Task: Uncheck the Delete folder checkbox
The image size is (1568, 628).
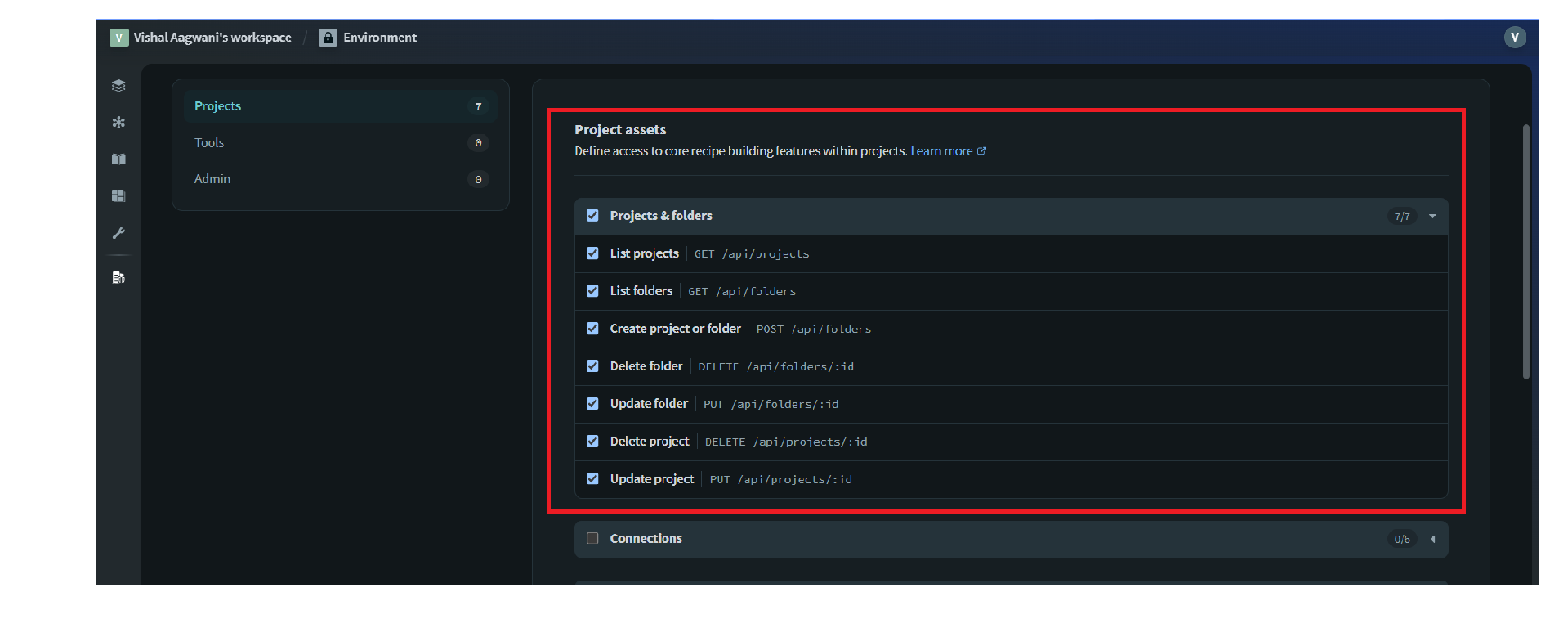Action: tap(592, 366)
